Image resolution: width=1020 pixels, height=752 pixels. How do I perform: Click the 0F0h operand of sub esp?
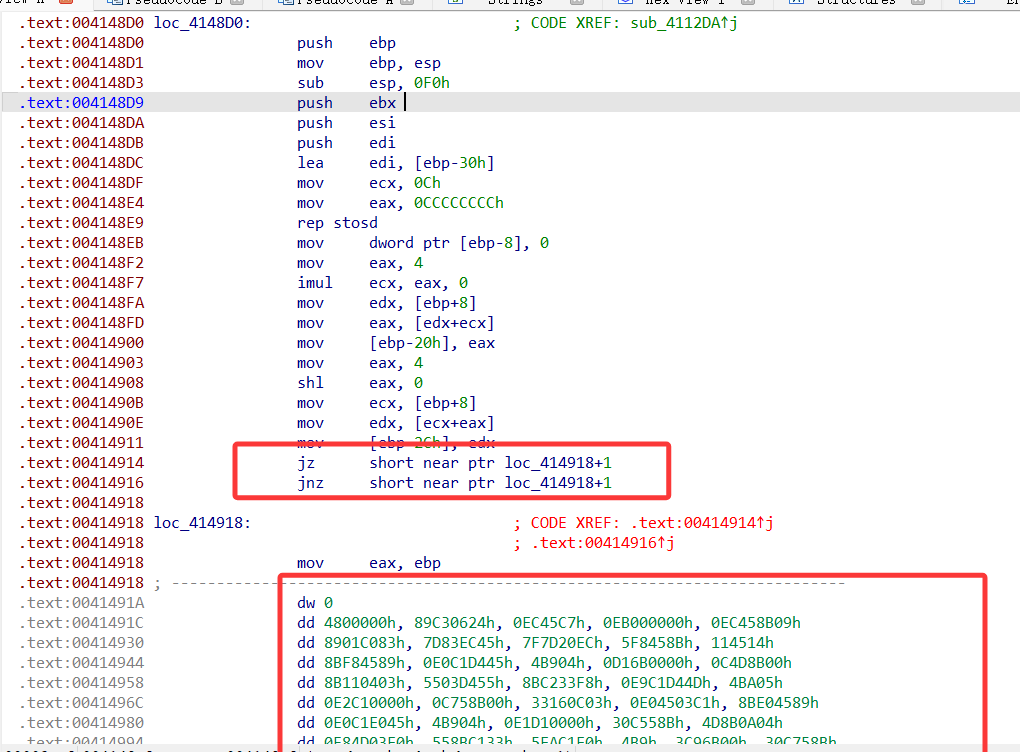431,83
